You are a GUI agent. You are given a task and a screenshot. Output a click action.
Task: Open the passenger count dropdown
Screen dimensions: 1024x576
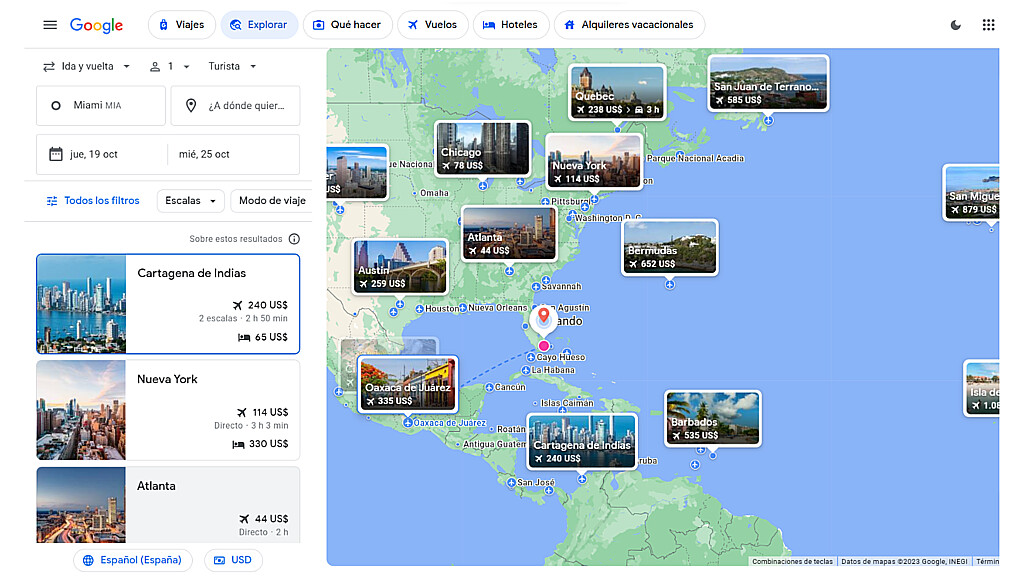pyautogui.click(x=168, y=67)
